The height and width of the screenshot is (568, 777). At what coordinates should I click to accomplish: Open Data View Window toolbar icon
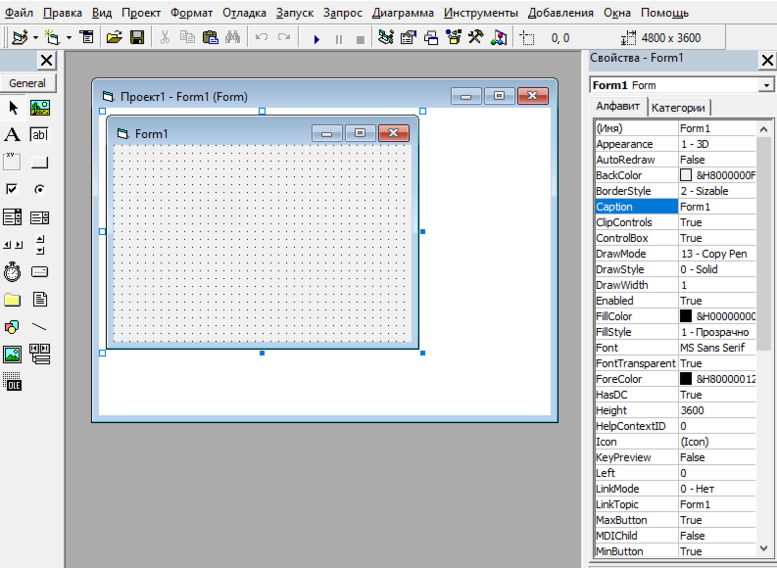(499, 37)
